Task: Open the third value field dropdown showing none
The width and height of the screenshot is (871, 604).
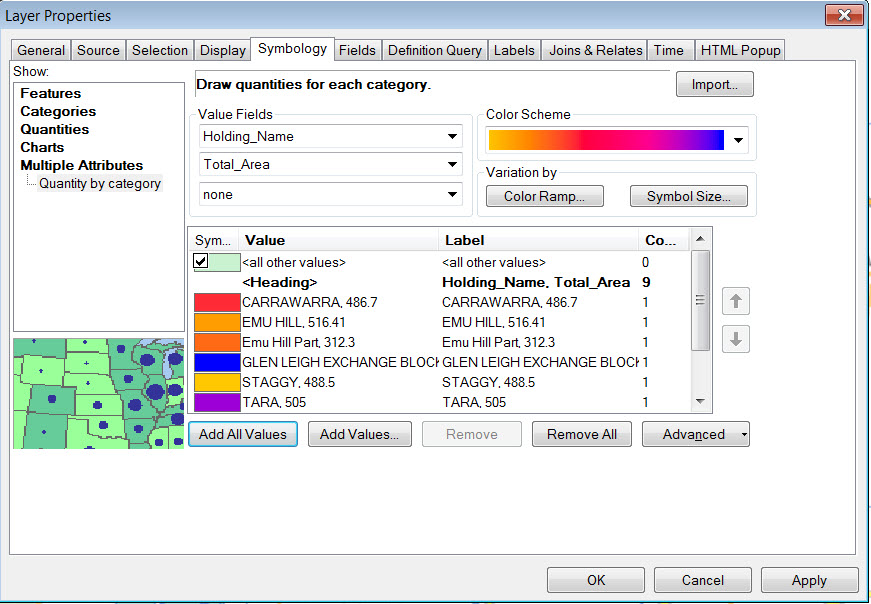Action: (x=453, y=194)
